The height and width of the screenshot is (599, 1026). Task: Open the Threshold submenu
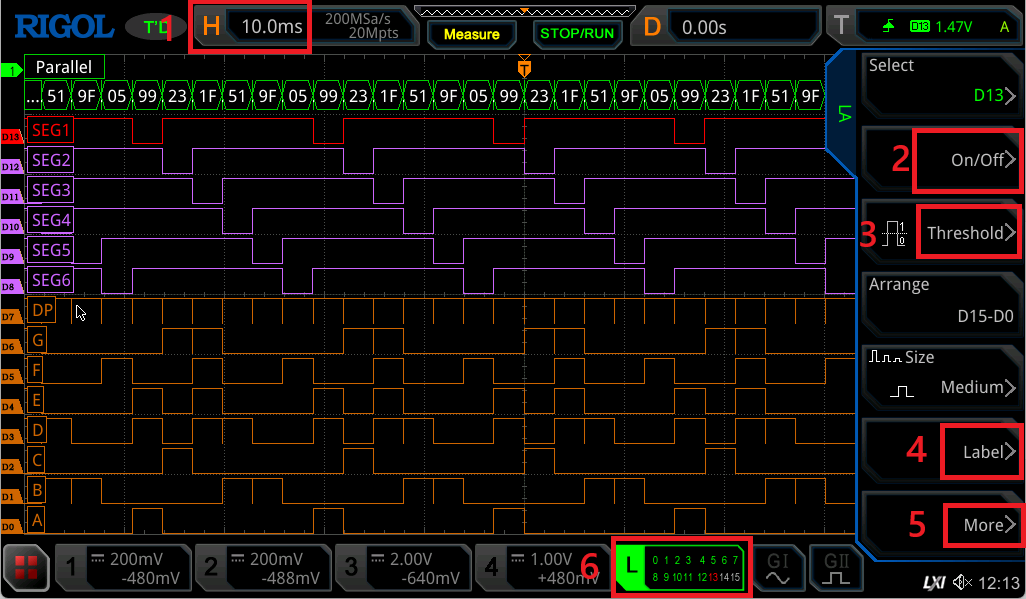click(965, 233)
